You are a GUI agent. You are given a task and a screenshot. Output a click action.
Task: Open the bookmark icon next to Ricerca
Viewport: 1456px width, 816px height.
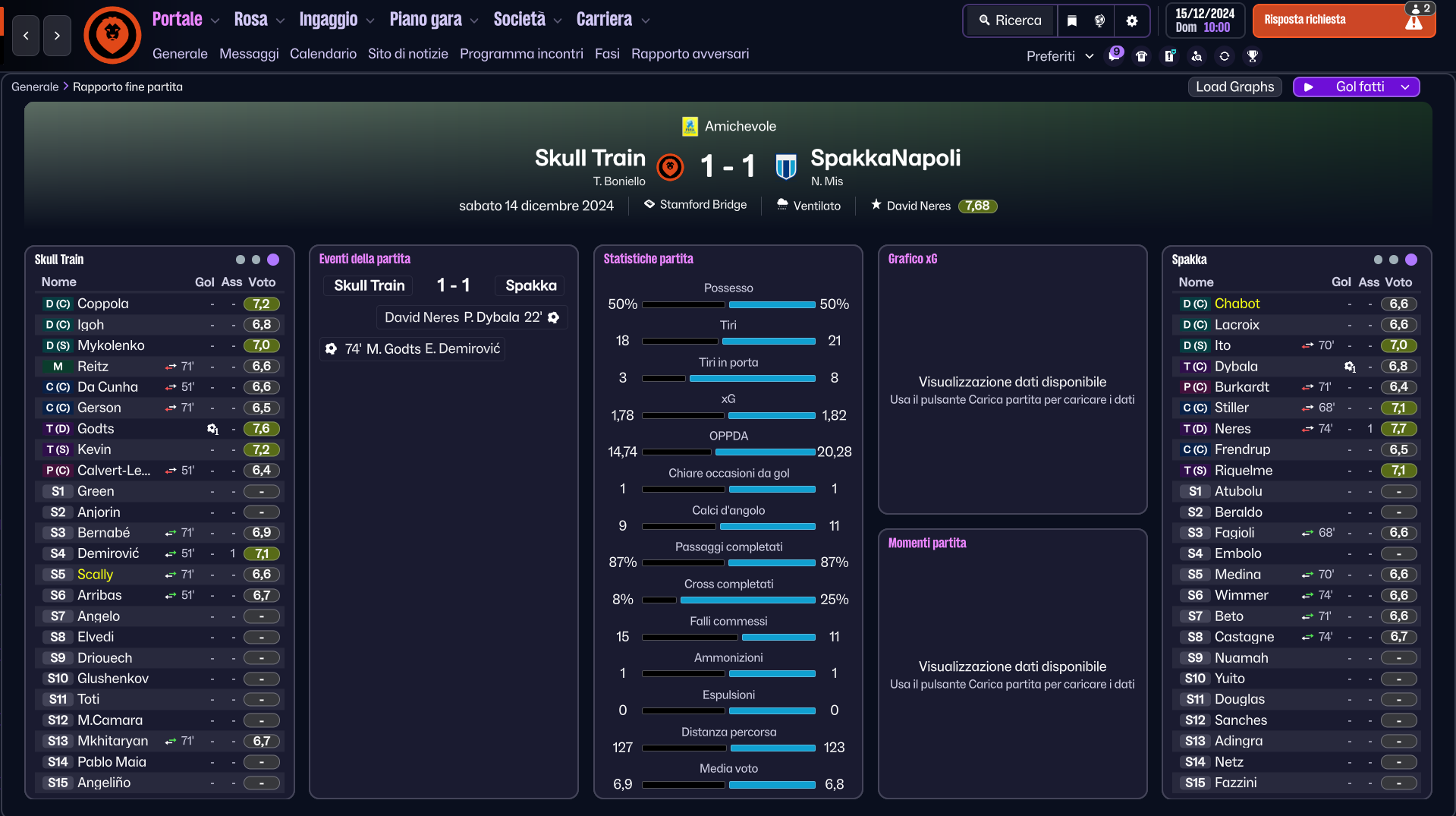tap(1071, 20)
